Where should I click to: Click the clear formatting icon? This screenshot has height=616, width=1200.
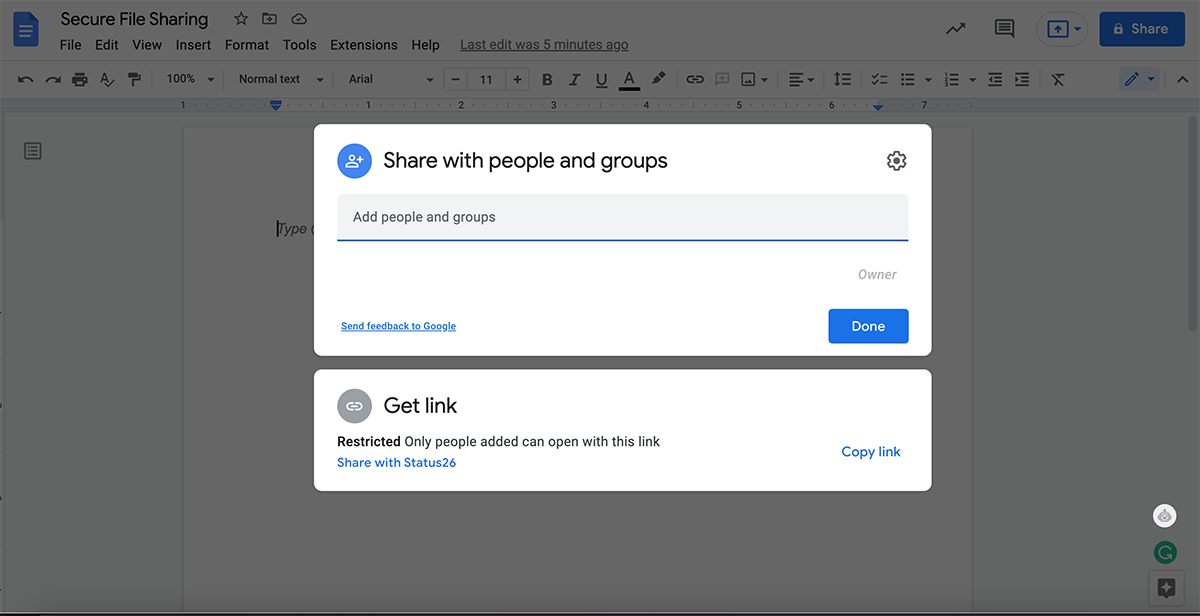(1057, 79)
